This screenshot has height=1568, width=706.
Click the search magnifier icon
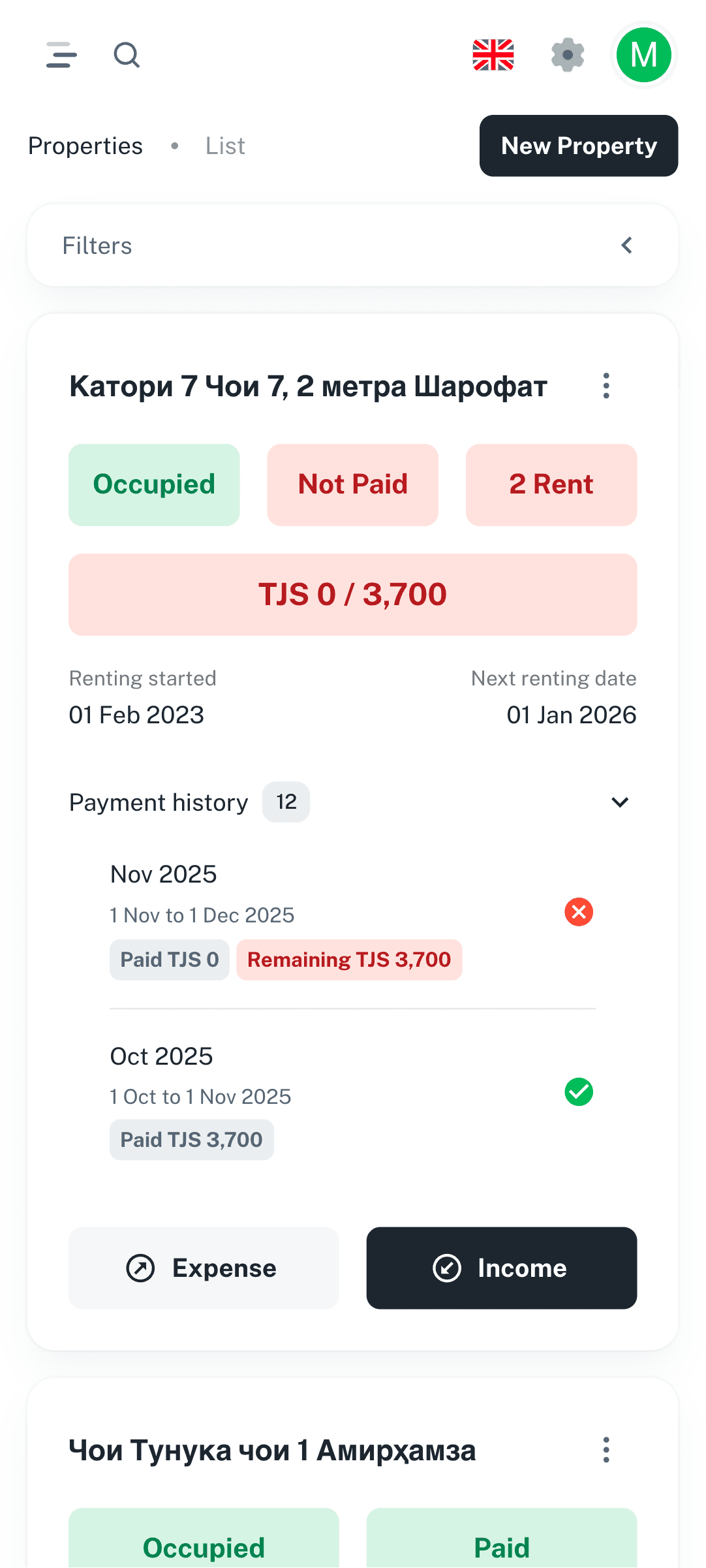click(127, 55)
